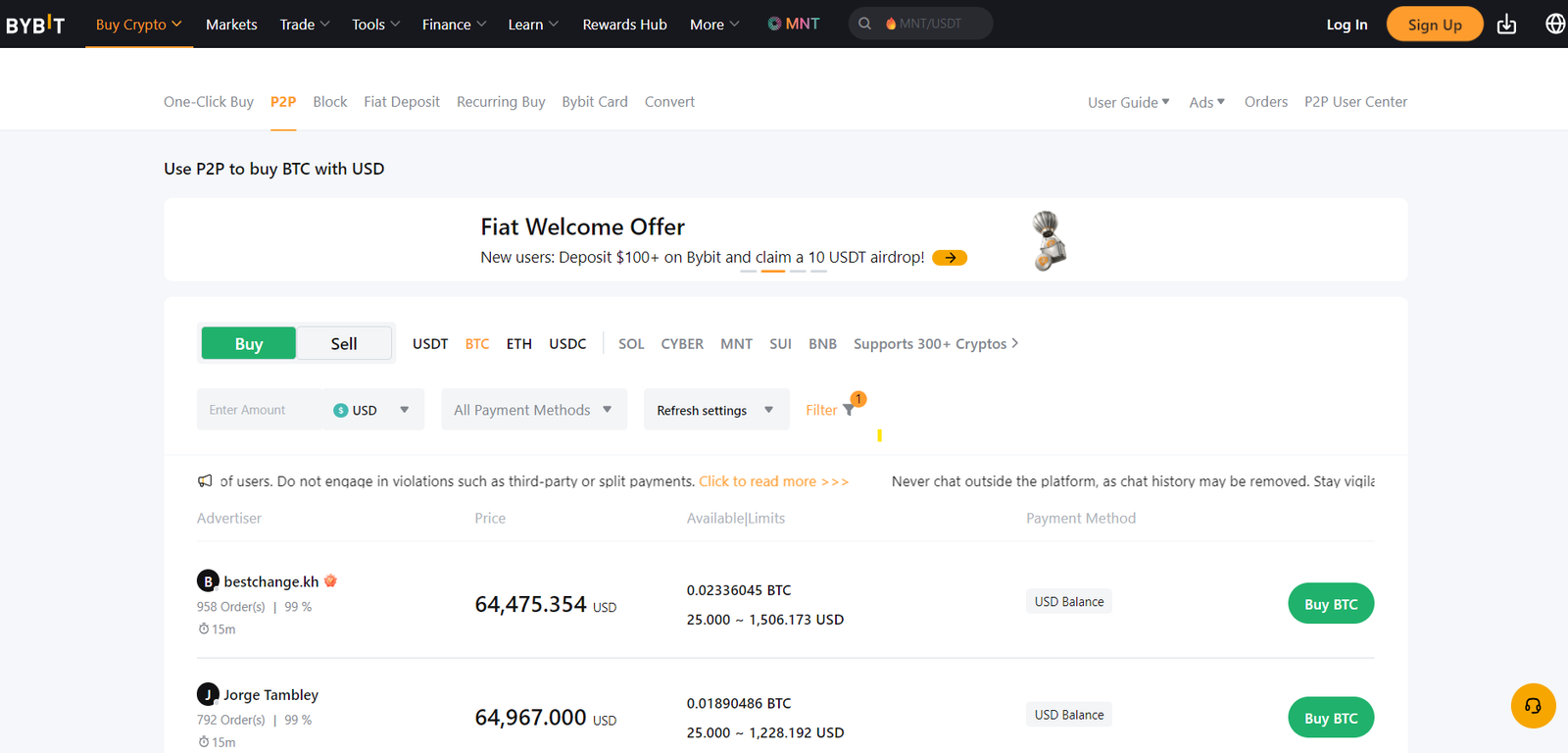The image size is (1568, 753).
Task: Open the USD currency dropdown
Action: 373,410
